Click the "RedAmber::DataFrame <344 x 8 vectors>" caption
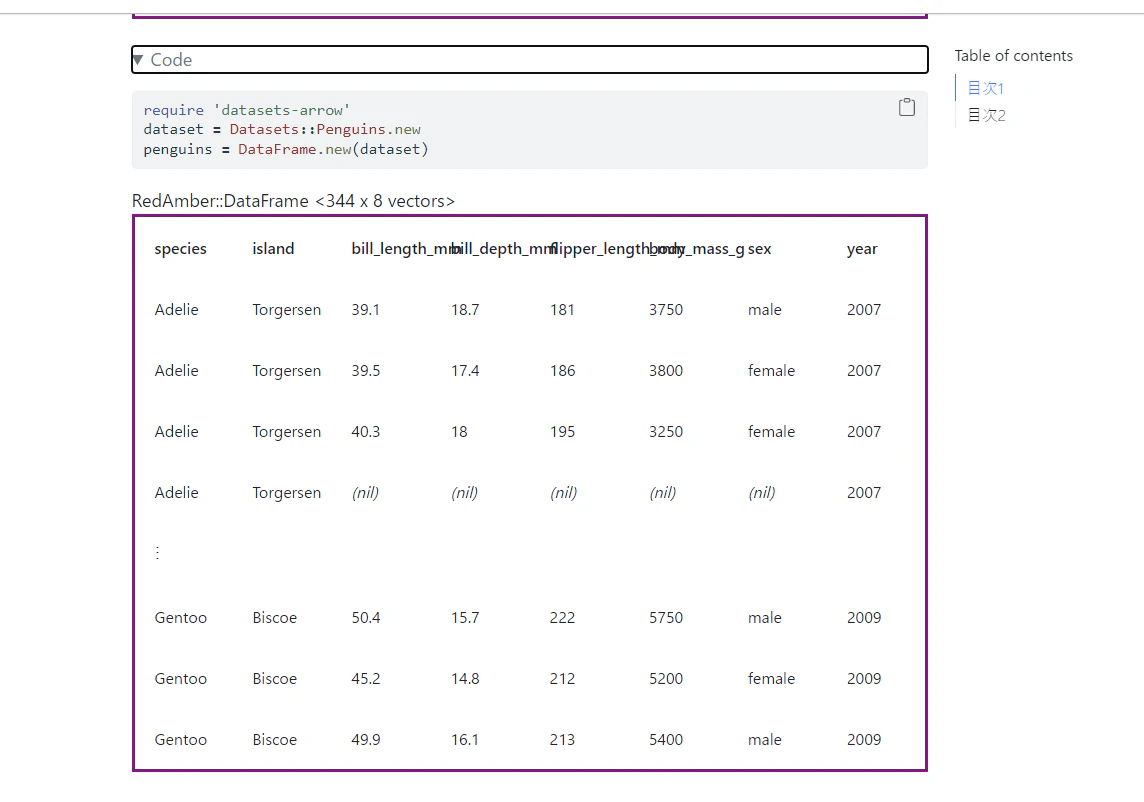 (x=293, y=201)
